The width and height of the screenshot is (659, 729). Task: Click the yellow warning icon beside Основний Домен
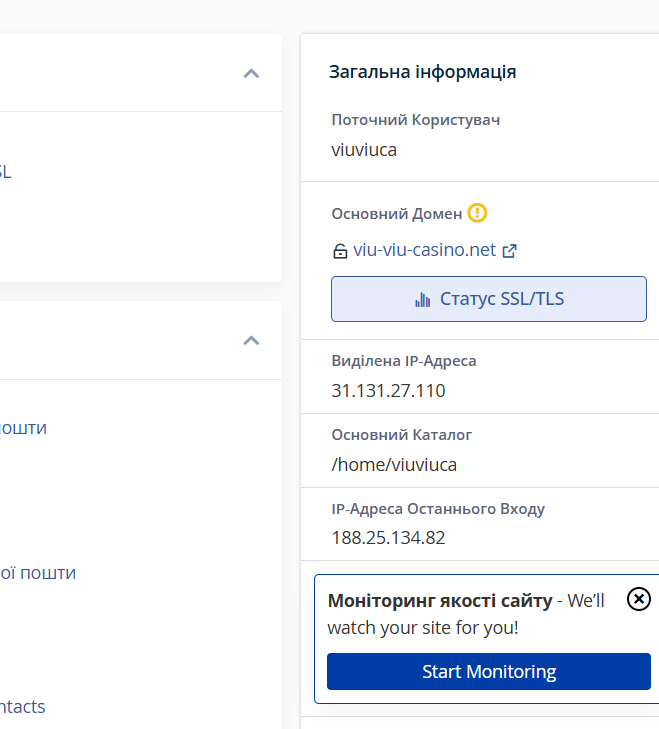[477, 213]
